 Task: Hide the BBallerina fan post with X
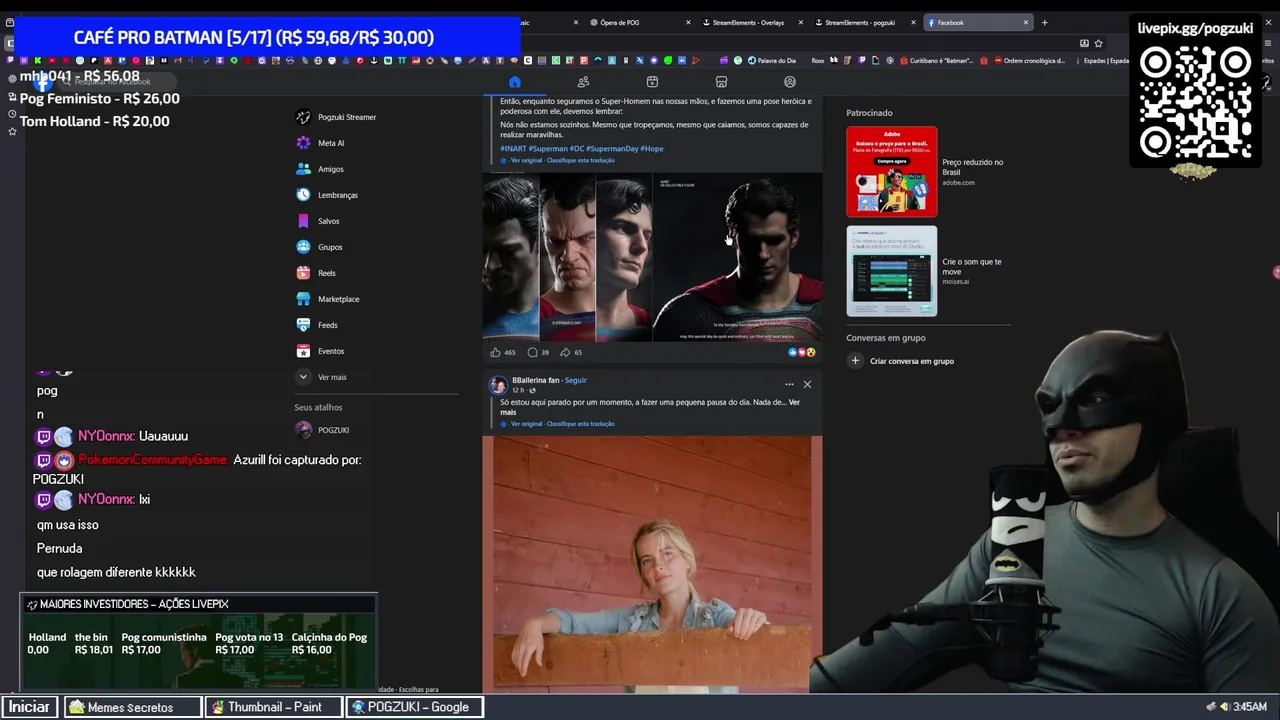tap(807, 384)
